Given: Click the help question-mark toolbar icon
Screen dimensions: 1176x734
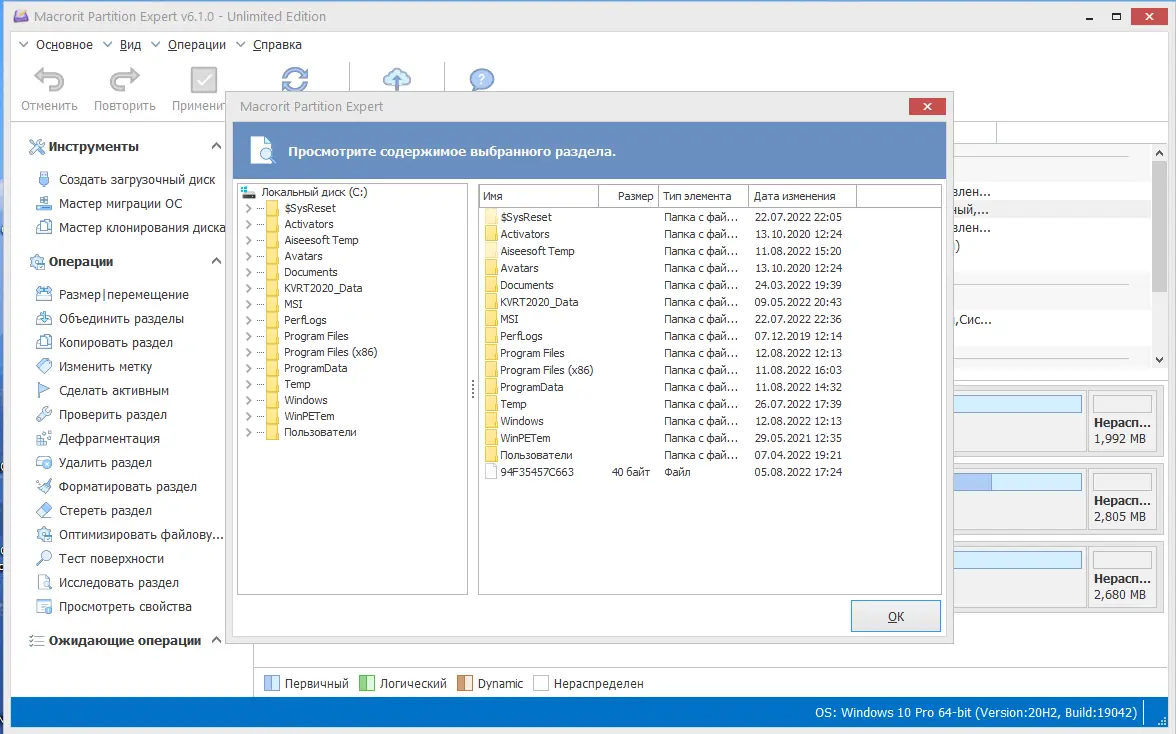Looking at the screenshot, I should coord(482,79).
